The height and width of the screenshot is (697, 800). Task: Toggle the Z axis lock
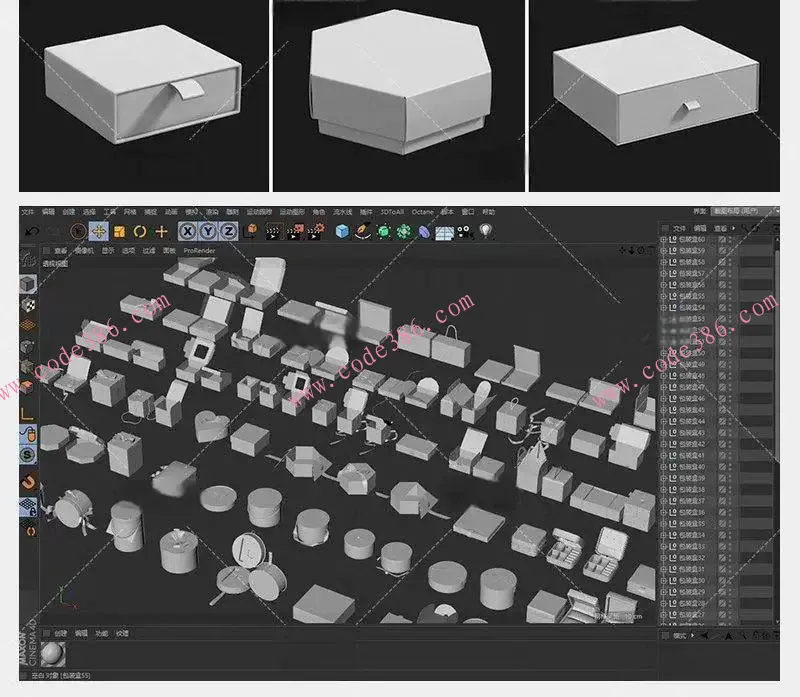coord(229,231)
